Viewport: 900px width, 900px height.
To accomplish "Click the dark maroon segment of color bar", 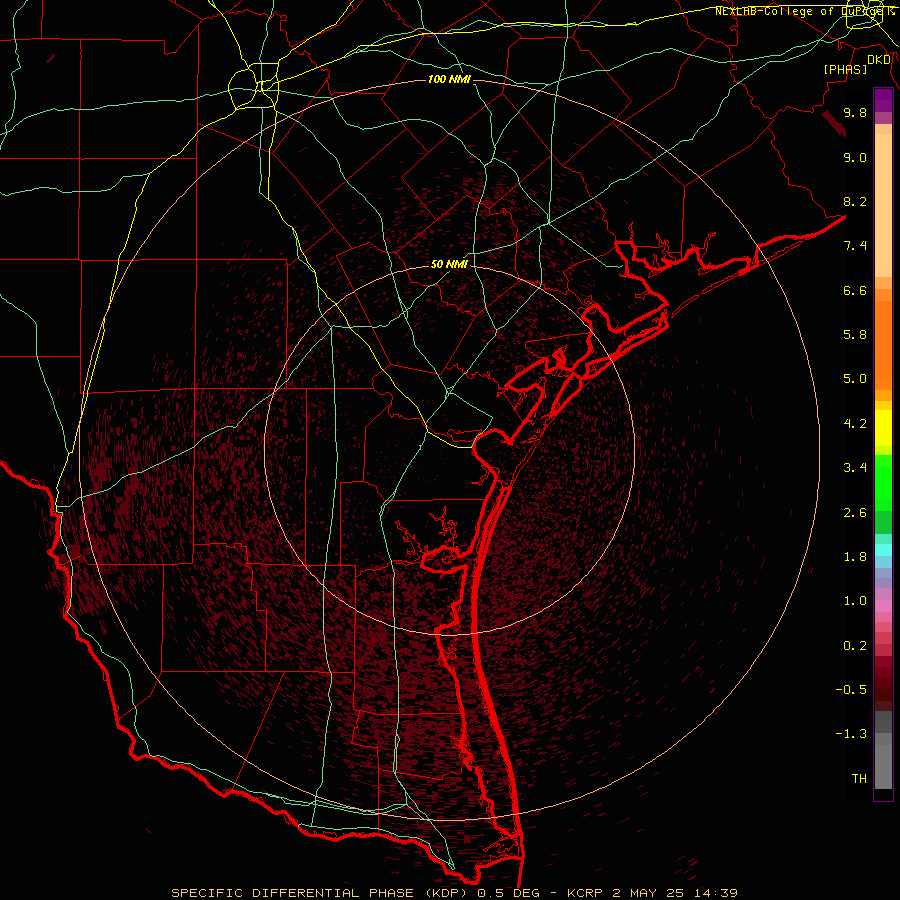I will [x=883, y=684].
